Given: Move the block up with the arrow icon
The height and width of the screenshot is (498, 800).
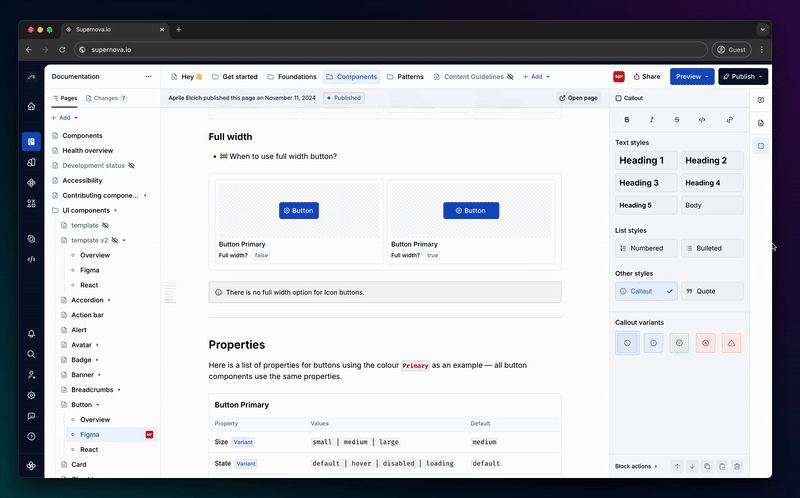Looking at the screenshot, I should point(676,466).
